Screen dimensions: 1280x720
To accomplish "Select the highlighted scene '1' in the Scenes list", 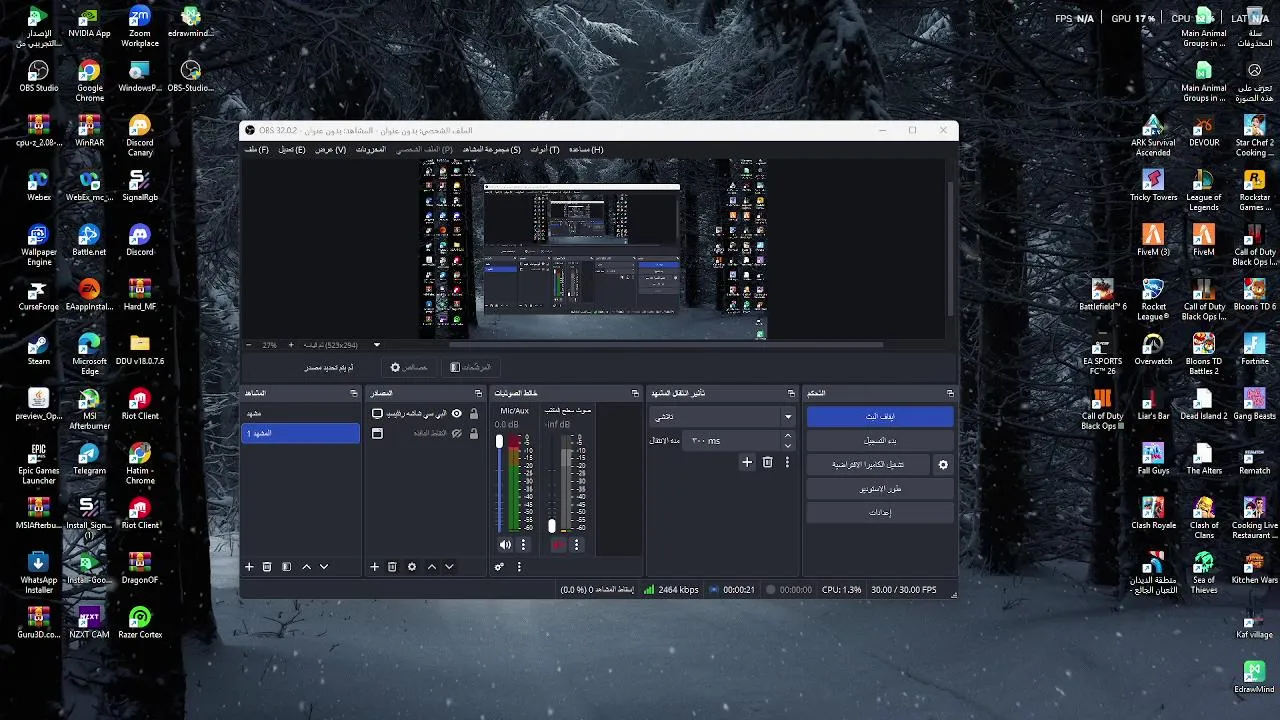I will pos(300,433).
